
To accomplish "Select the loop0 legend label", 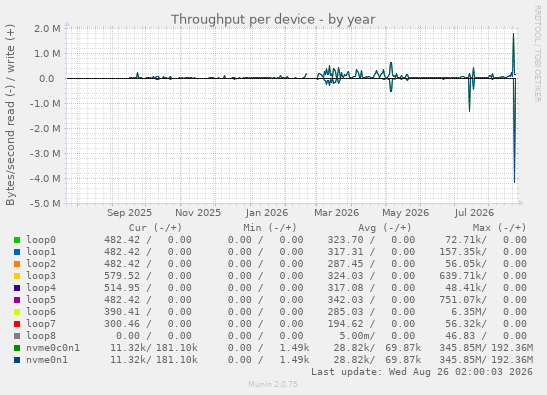I will pyautogui.click(x=41, y=240).
